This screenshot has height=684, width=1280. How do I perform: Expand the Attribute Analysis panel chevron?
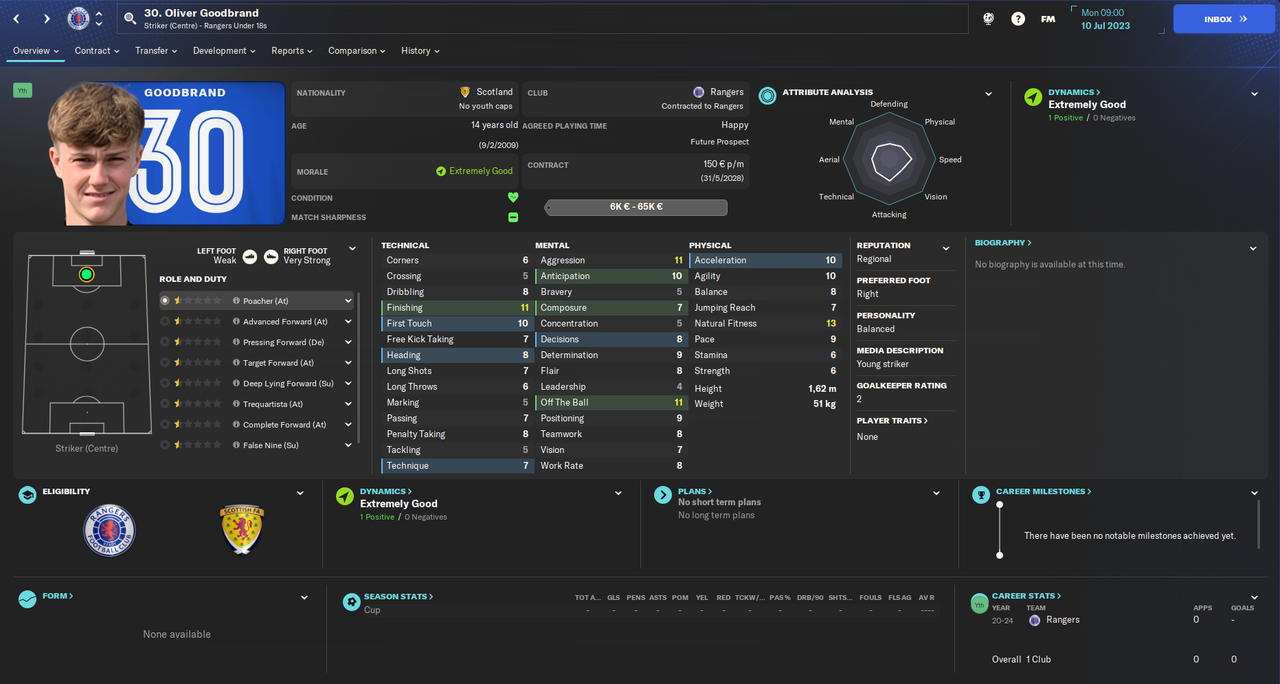click(x=988, y=94)
